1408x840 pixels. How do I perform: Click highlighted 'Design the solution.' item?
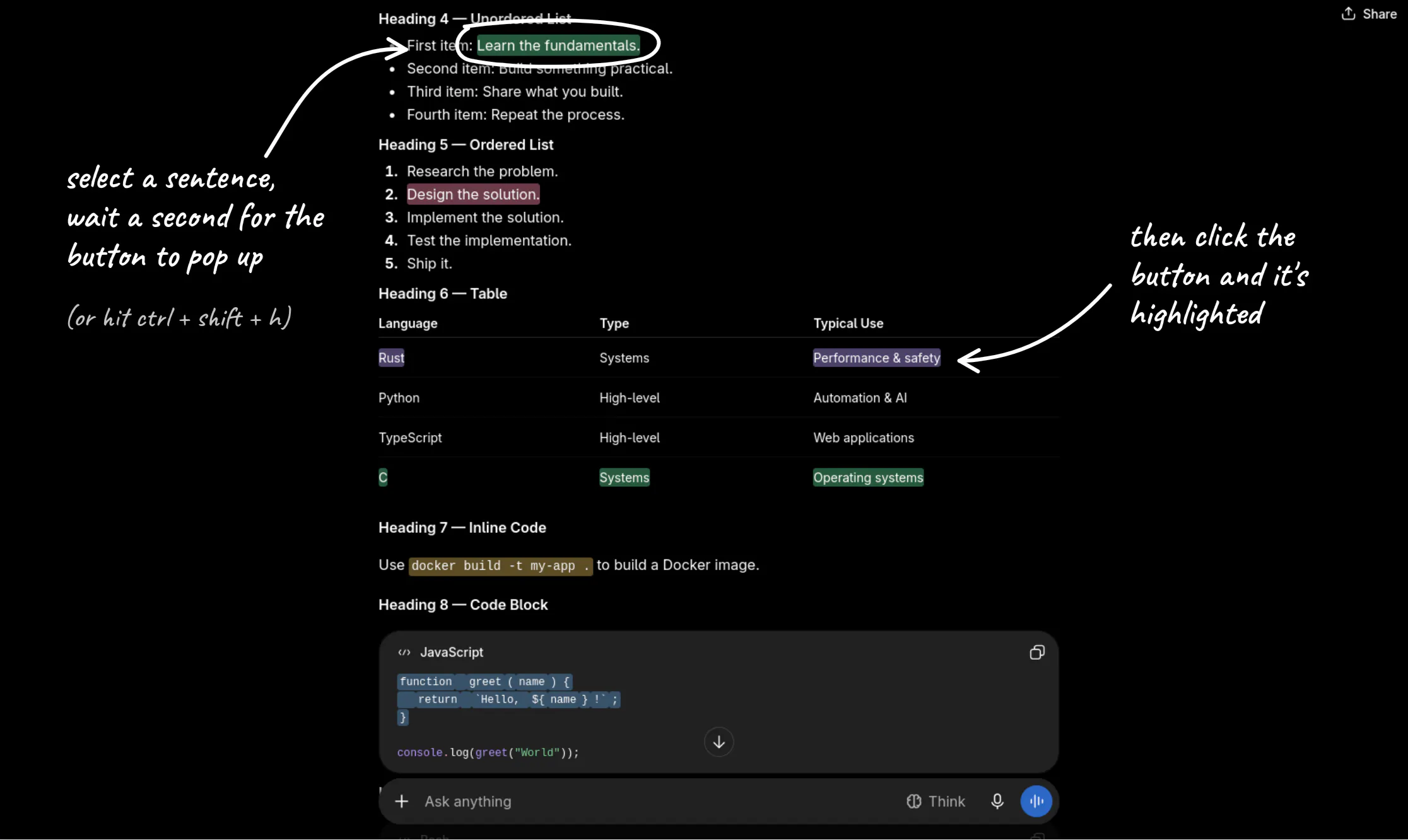473,194
